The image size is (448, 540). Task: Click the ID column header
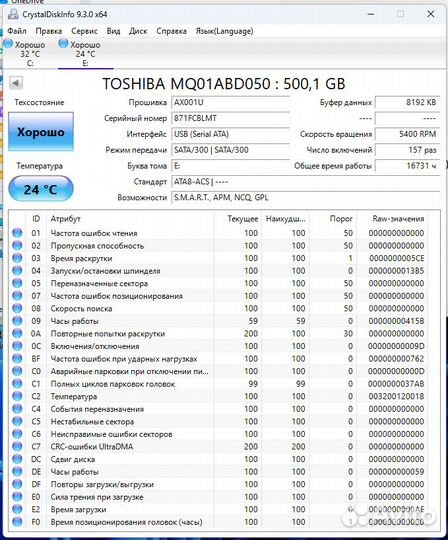pyautogui.click(x=36, y=219)
